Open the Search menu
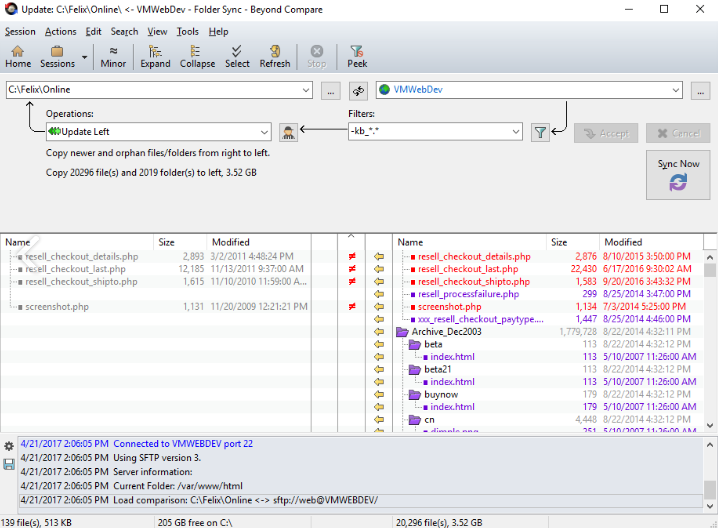The height and width of the screenshot is (528, 718). click(124, 32)
